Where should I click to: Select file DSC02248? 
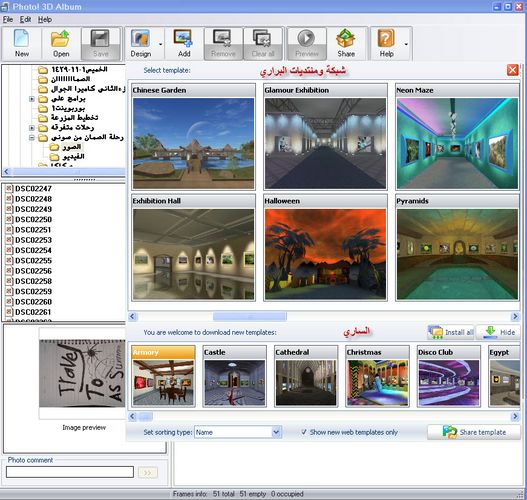tap(33, 199)
